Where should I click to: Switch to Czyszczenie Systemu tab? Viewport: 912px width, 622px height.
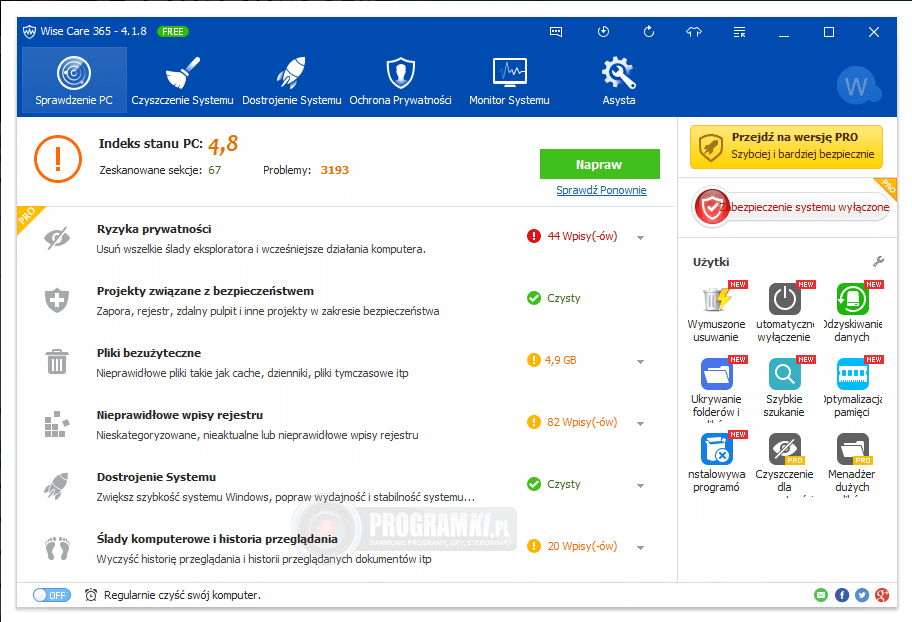click(182, 80)
